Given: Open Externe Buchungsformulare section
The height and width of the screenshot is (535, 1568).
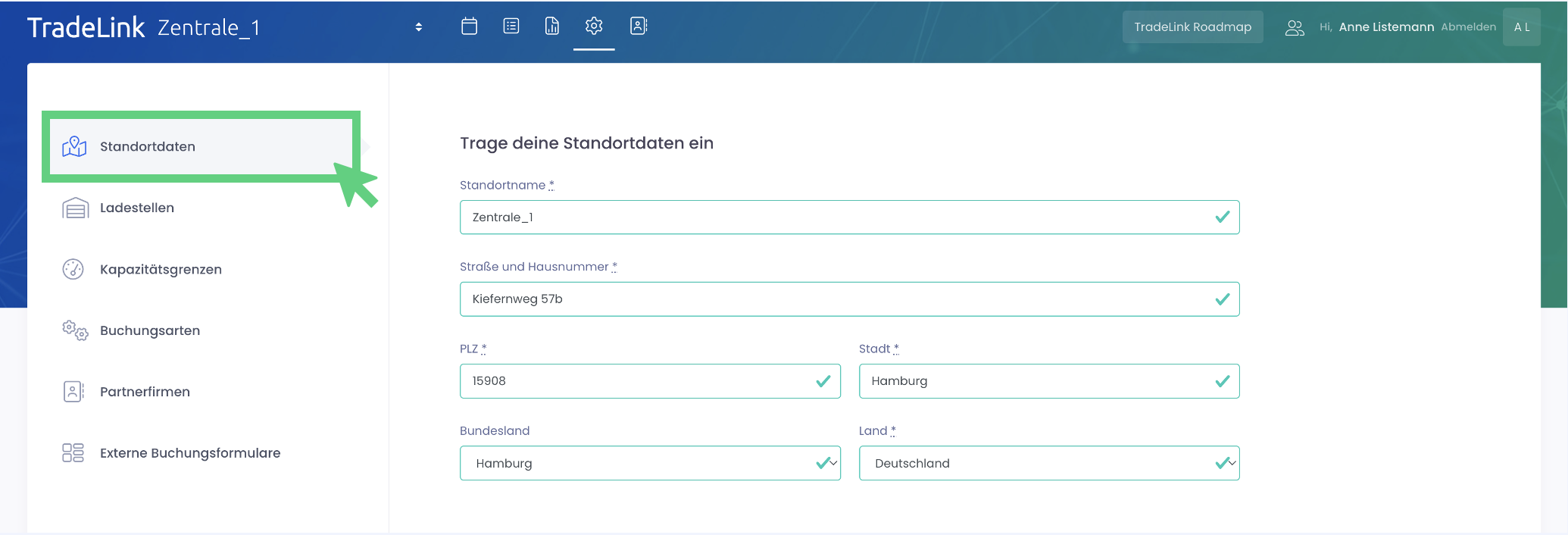Looking at the screenshot, I should click(190, 453).
